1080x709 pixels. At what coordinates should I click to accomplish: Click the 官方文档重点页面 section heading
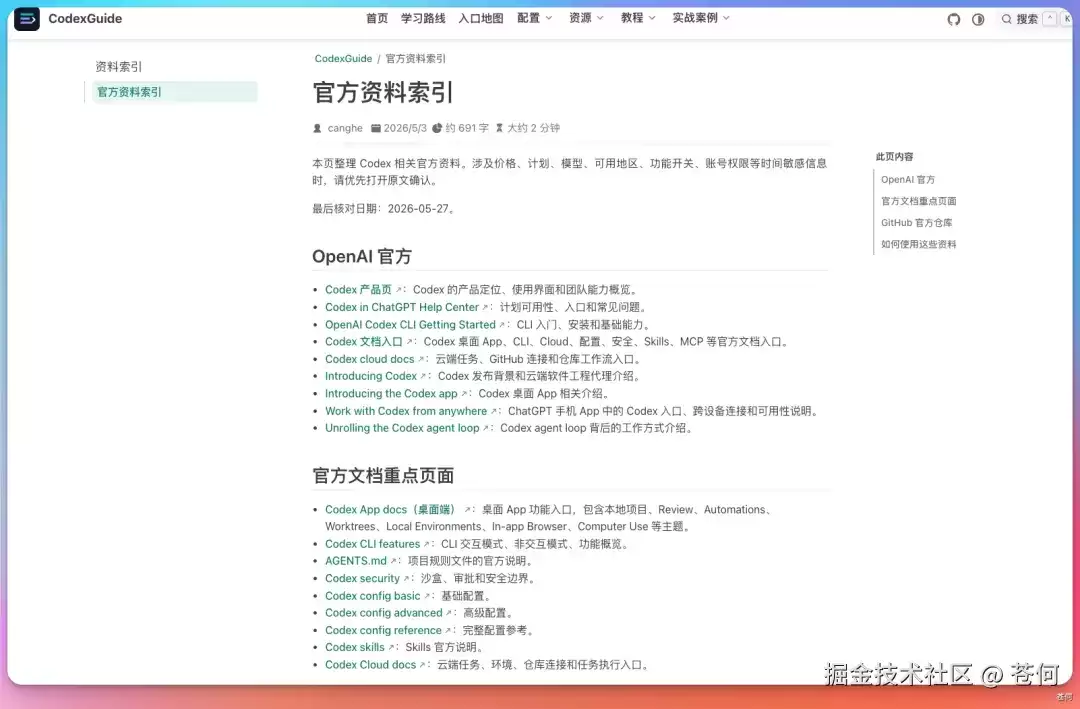tap(383, 476)
